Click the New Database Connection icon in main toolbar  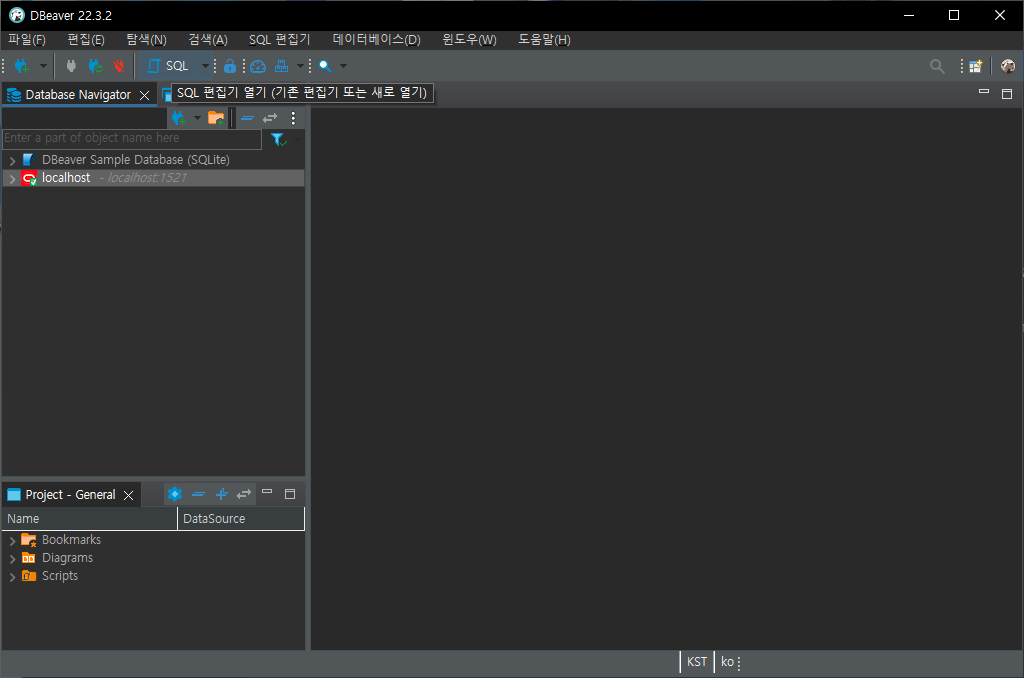coord(22,66)
